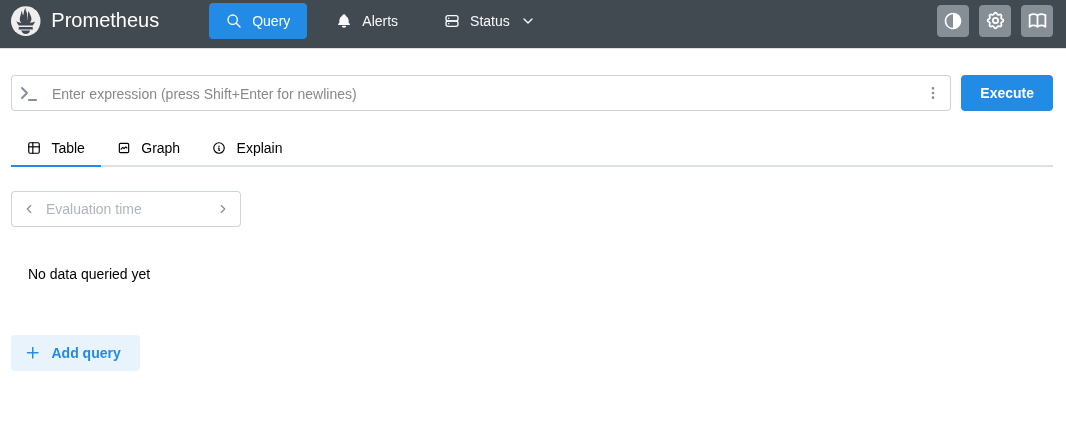1066x437 pixels.
Task: Step evaluation time forward with right chevron
Action: [222, 209]
